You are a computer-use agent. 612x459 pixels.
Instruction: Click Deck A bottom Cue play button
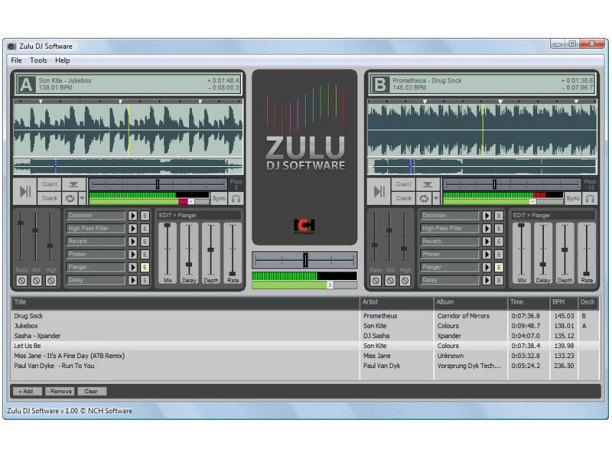49,198
